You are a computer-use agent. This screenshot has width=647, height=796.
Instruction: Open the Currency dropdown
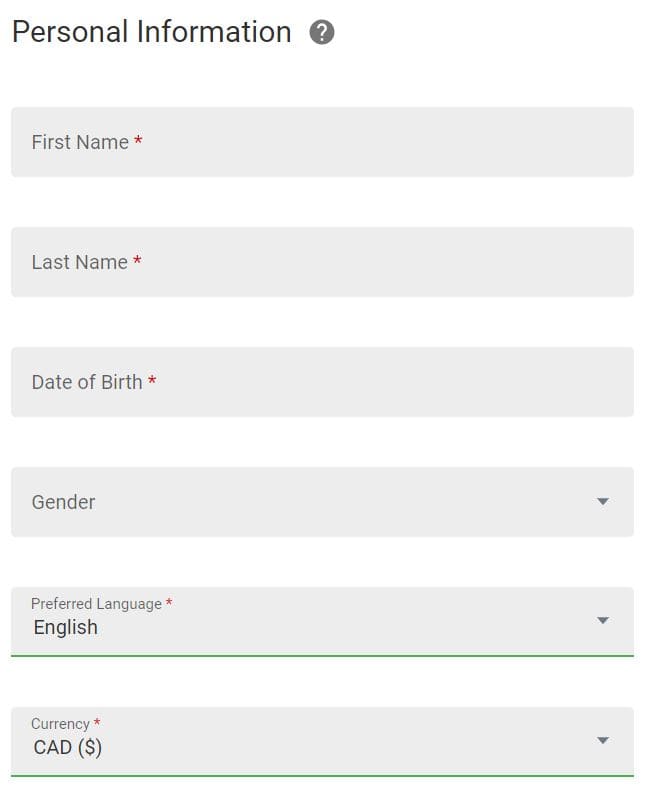point(322,742)
